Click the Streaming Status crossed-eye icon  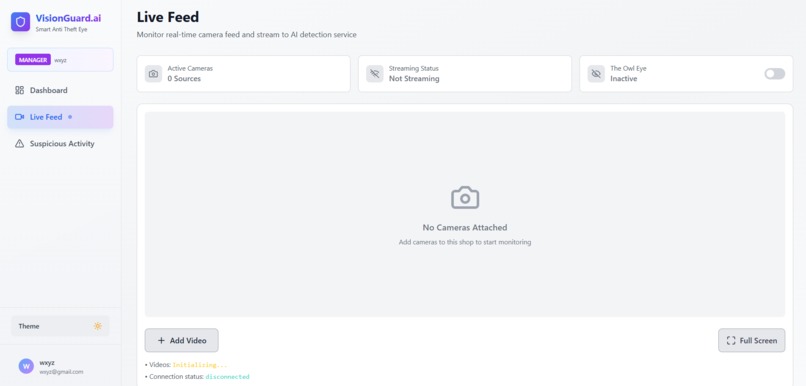[x=375, y=74]
